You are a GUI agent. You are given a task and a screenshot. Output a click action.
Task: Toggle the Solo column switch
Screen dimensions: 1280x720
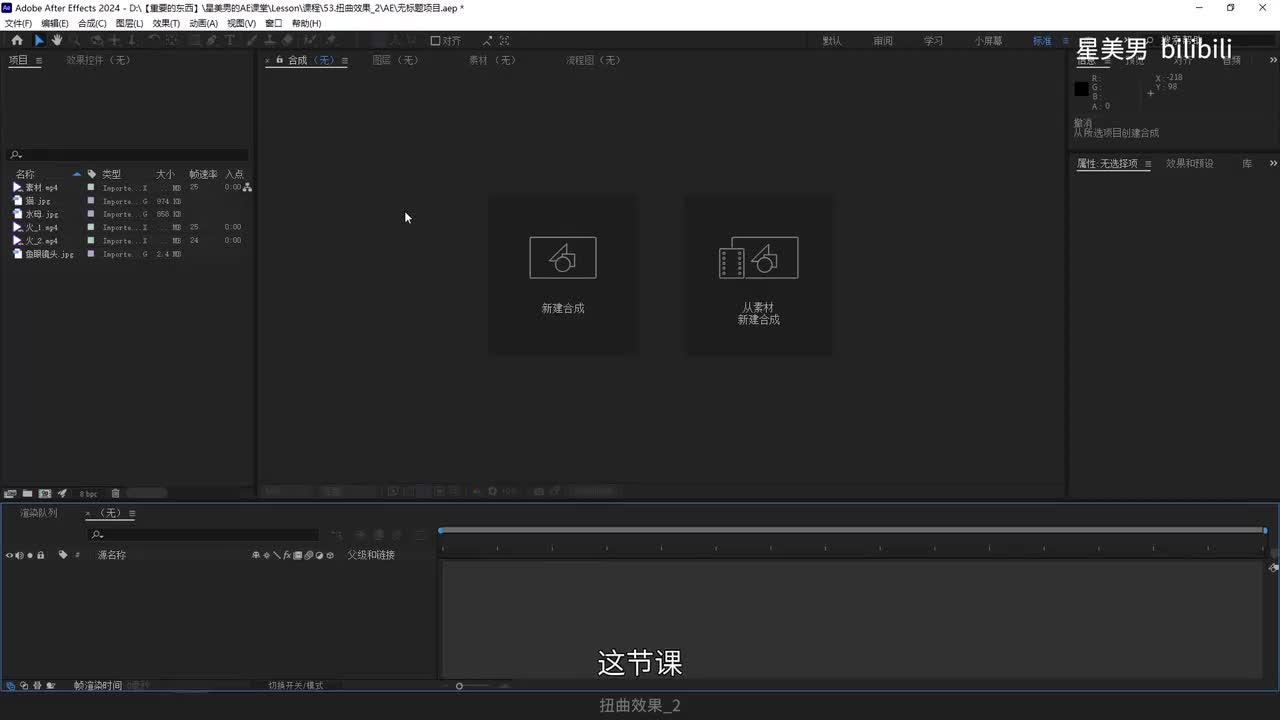(30, 555)
